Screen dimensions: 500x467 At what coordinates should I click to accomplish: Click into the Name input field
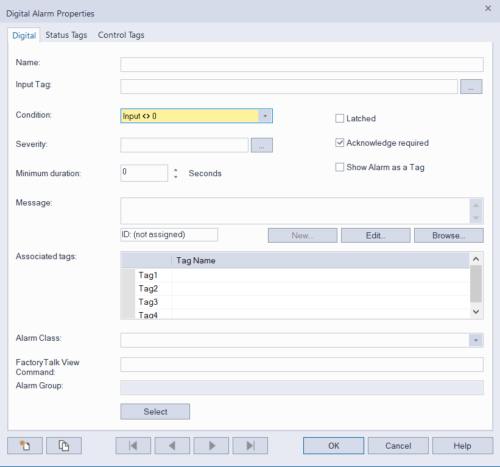[x=302, y=64]
